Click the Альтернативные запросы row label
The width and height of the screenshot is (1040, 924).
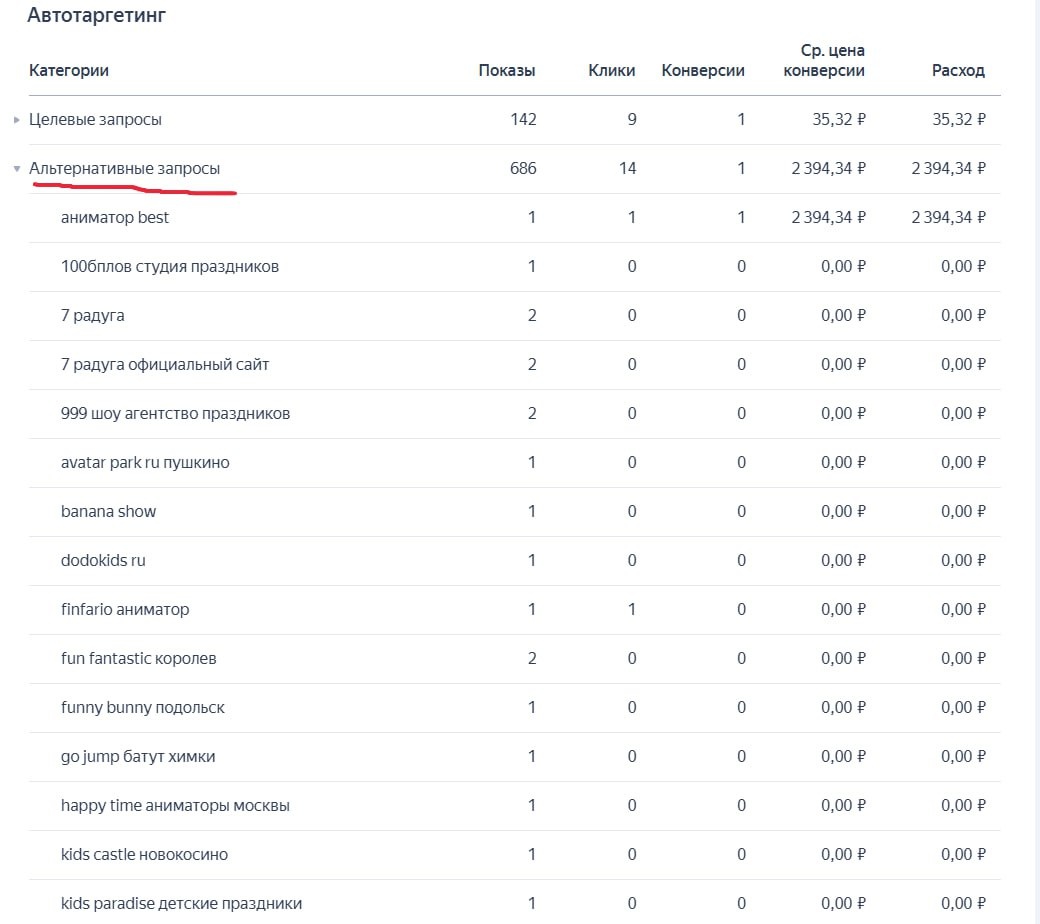click(124, 169)
